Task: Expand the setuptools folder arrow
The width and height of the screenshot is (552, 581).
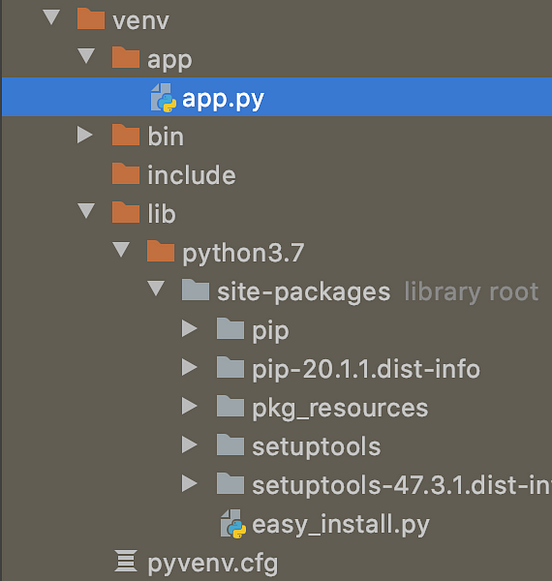Action: (189, 445)
